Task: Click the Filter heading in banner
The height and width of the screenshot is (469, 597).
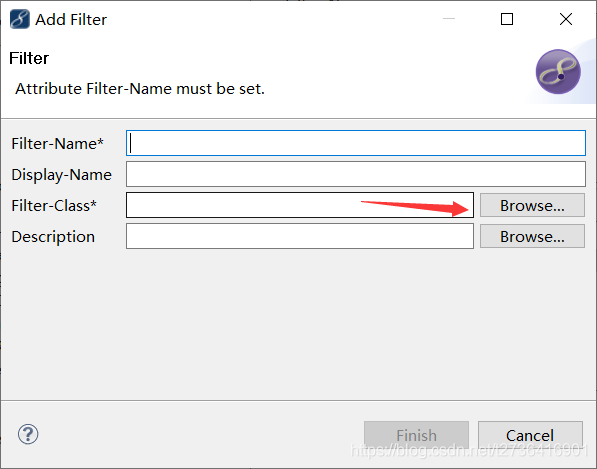Action: [x=29, y=58]
